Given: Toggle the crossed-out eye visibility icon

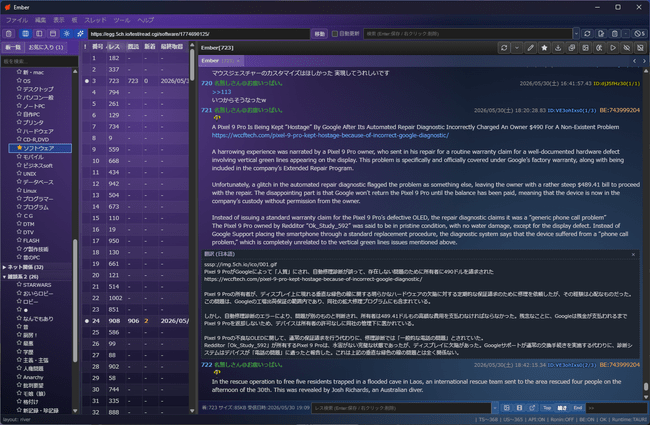Looking at the screenshot, I should click(x=626, y=48).
